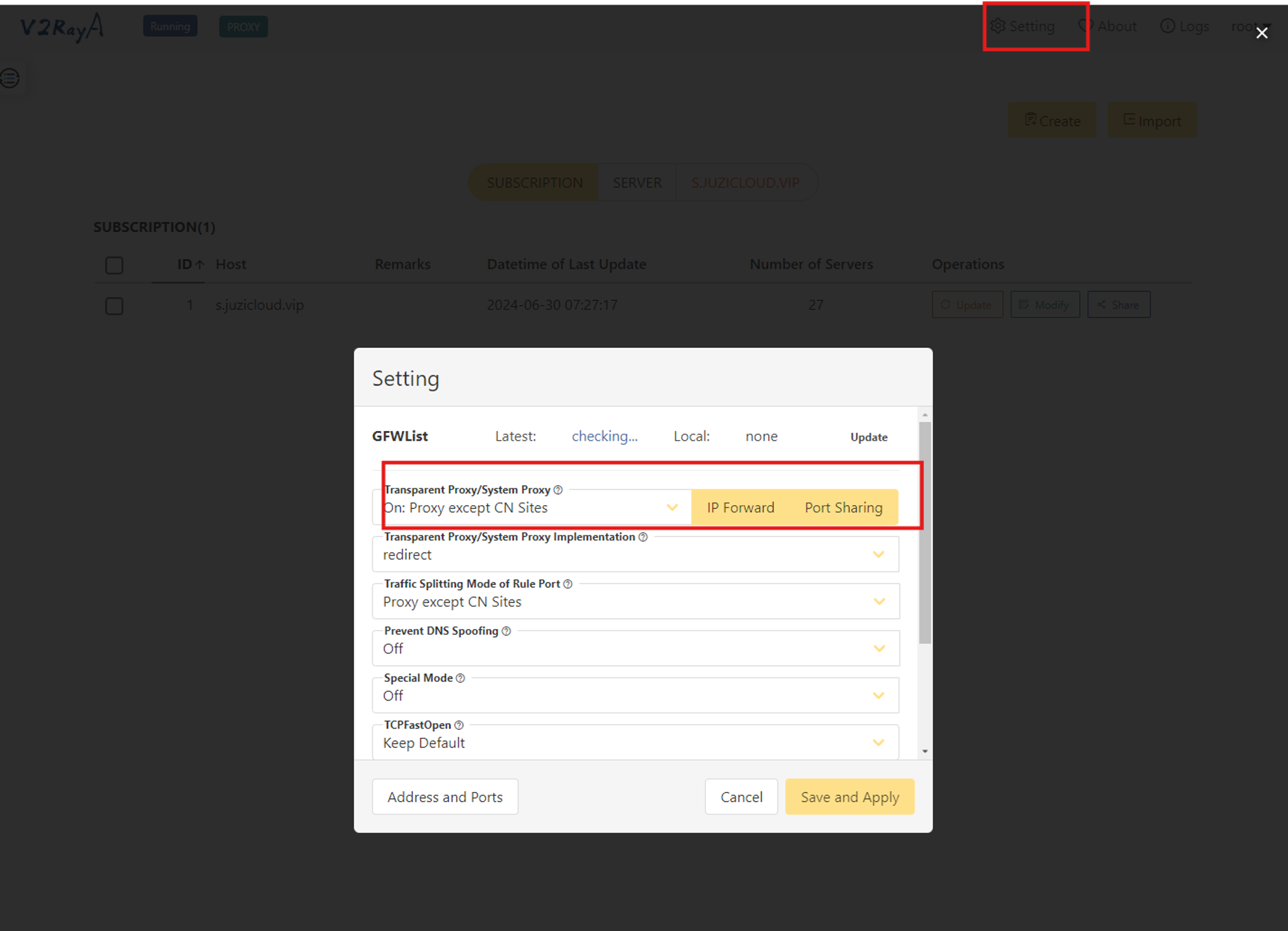
Task: Check the s.juzicloud.vip row checkbox
Action: coord(114,305)
